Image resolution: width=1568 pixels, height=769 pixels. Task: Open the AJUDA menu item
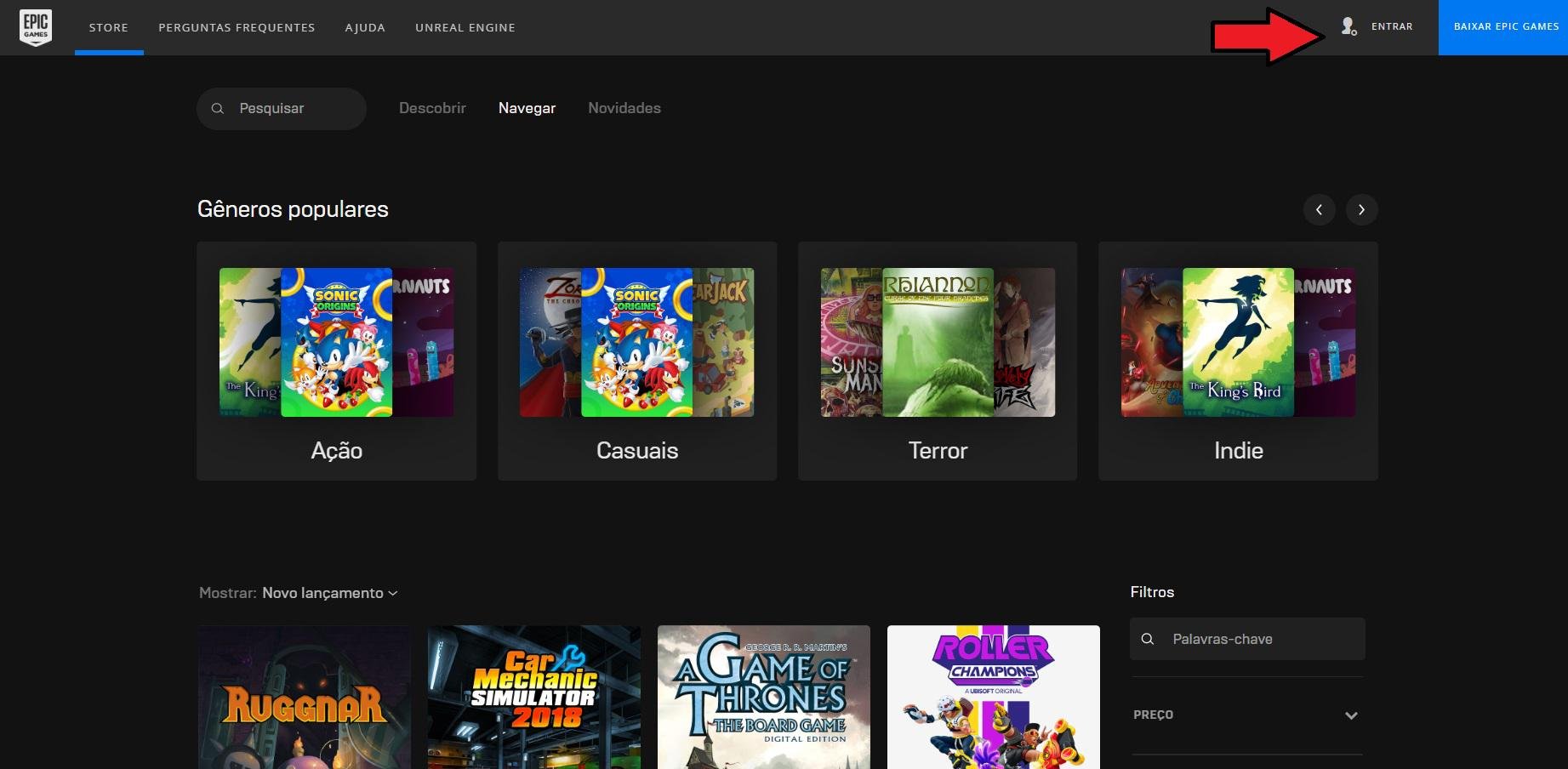[365, 27]
